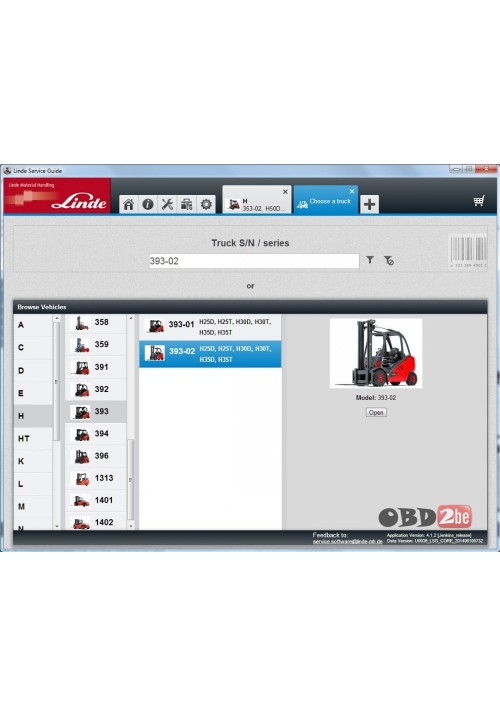Click the Linde logo banner

click(x=57, y=196)
